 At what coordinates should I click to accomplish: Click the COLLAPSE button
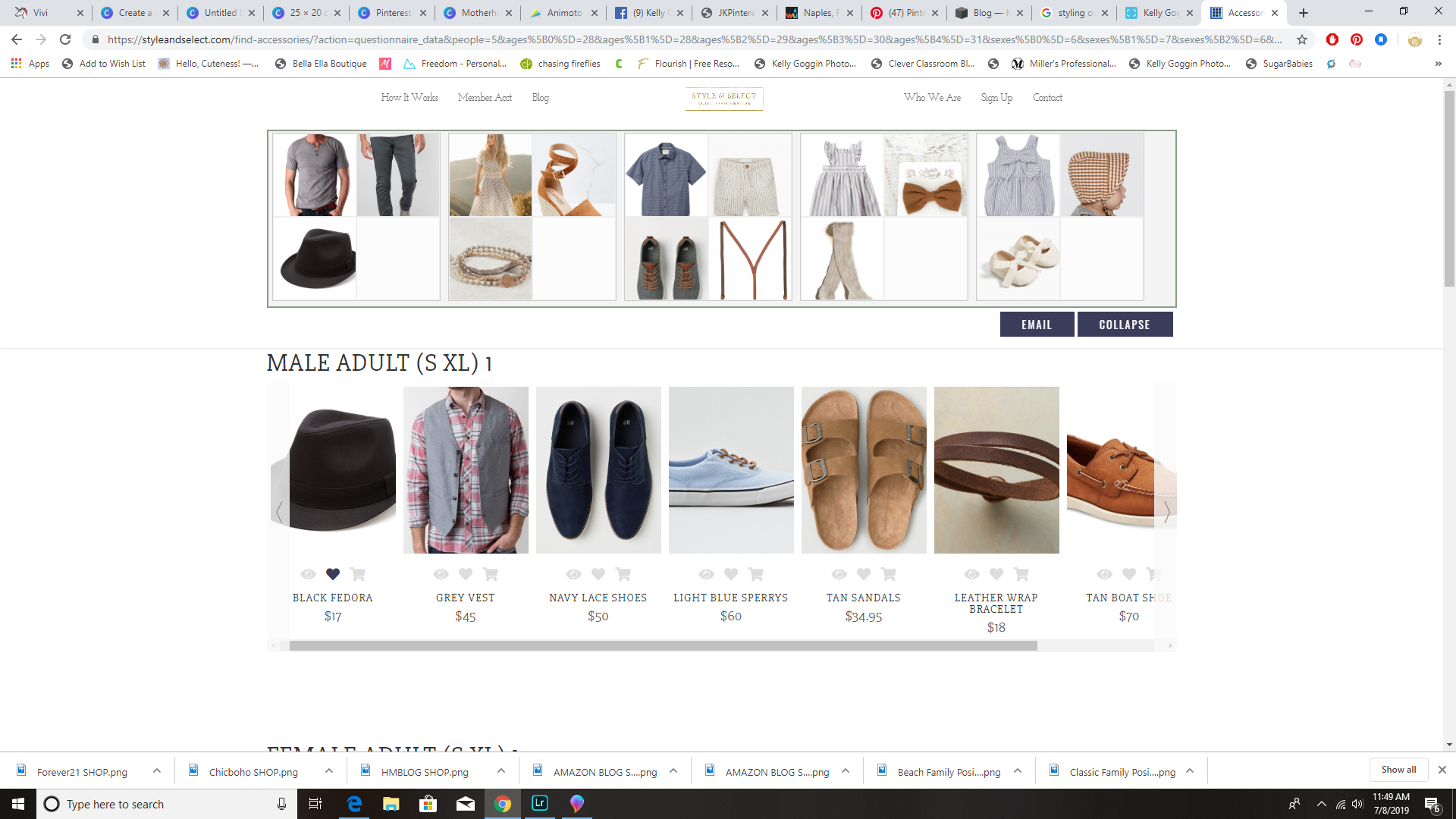click(1125, 325)
